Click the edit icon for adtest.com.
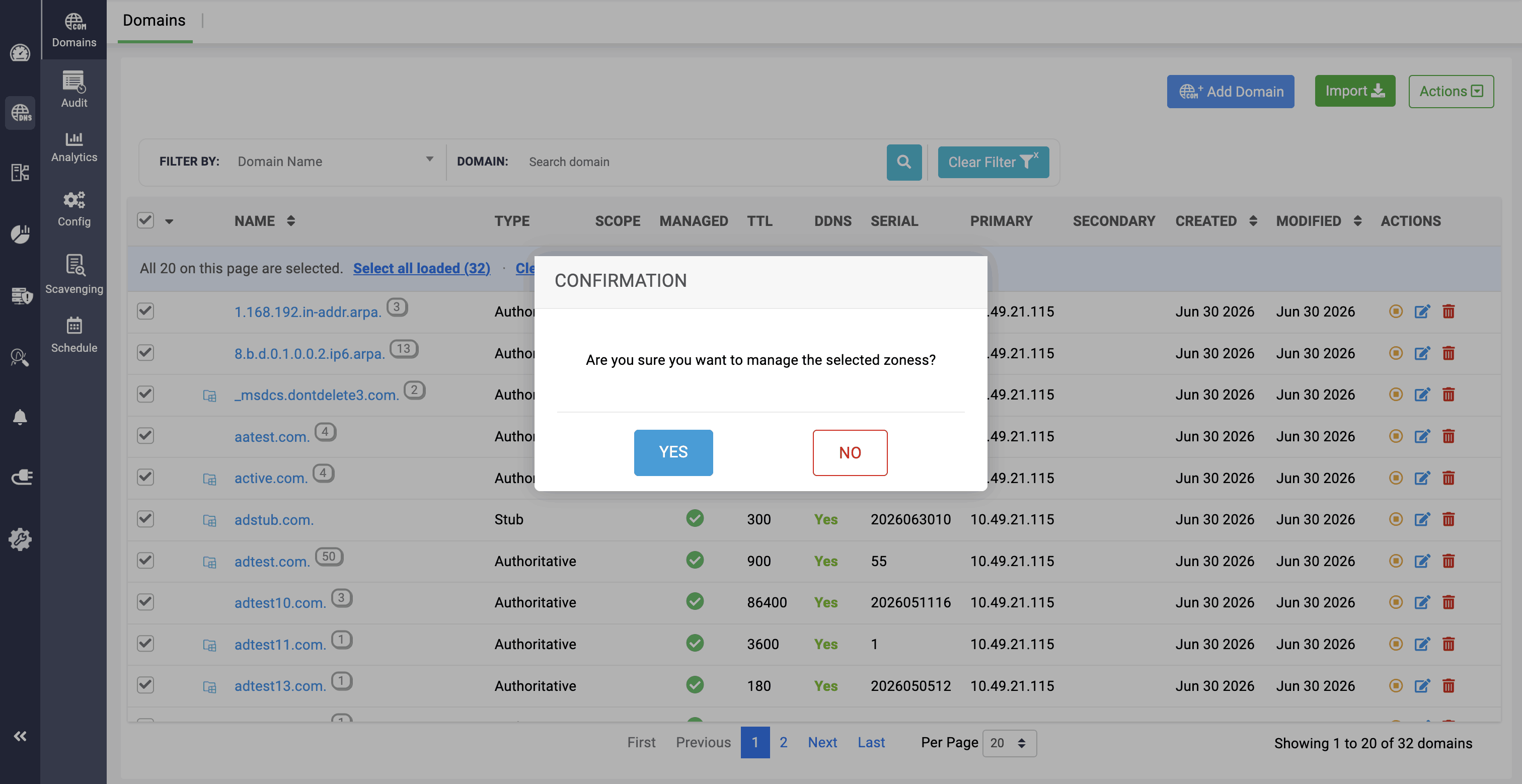1522x784 pixels. tap(1422, 561)
